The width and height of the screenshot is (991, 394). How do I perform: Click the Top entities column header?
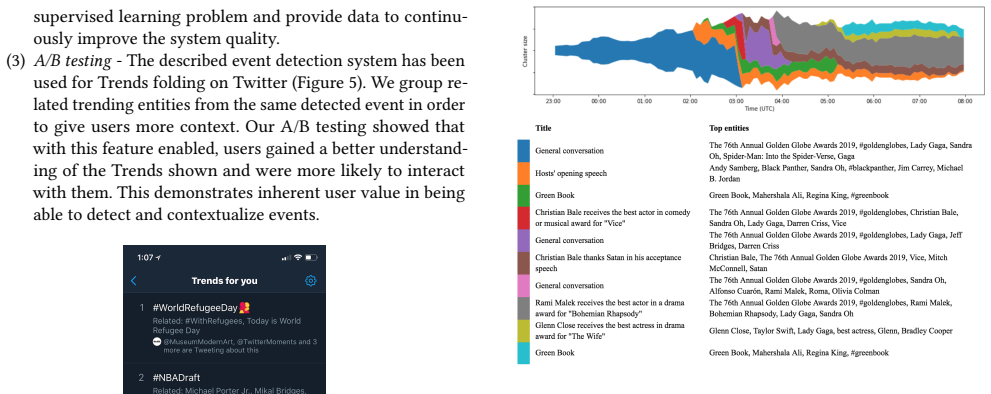point(729,128)
